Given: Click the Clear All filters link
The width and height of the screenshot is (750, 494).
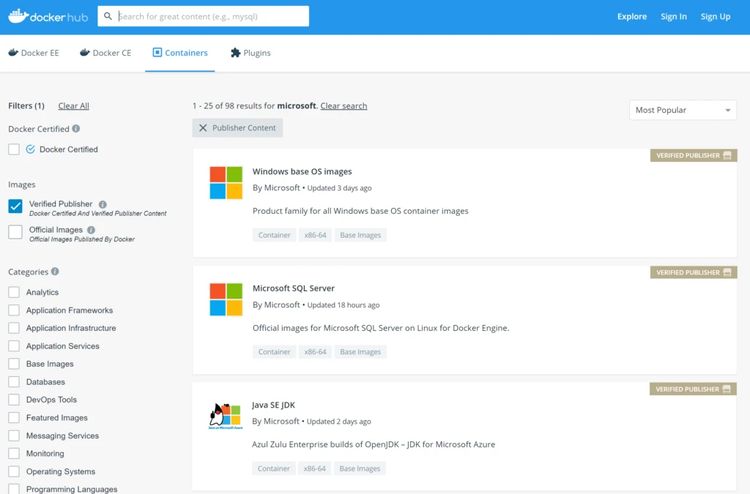Looking at the screenshot, I should click(x=73, y=106).
